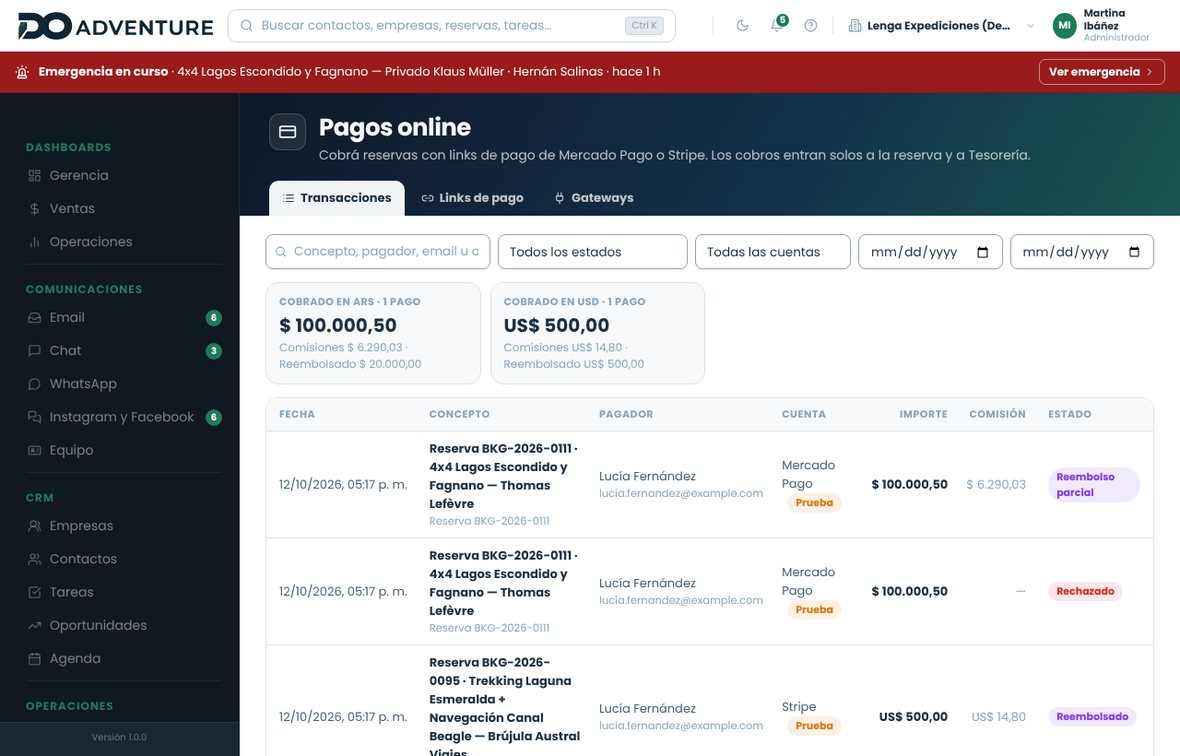Click the Reembolso parcial status badge

pos(1093,484)
